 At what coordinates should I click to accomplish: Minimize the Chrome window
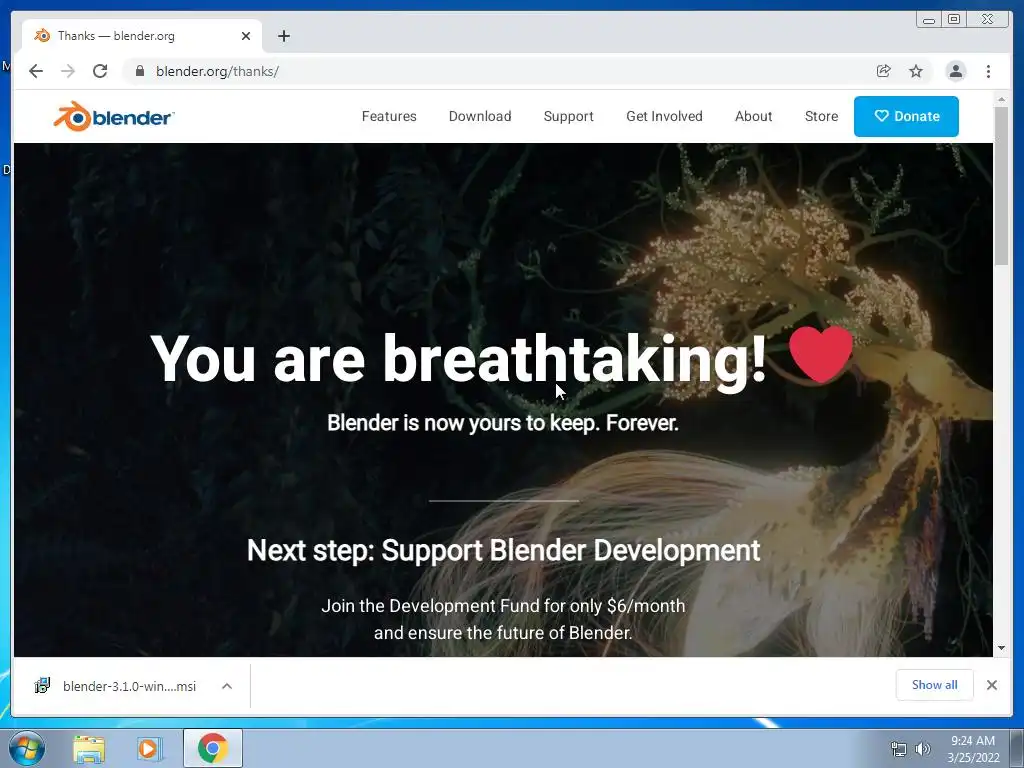click(x=928, y=20)
